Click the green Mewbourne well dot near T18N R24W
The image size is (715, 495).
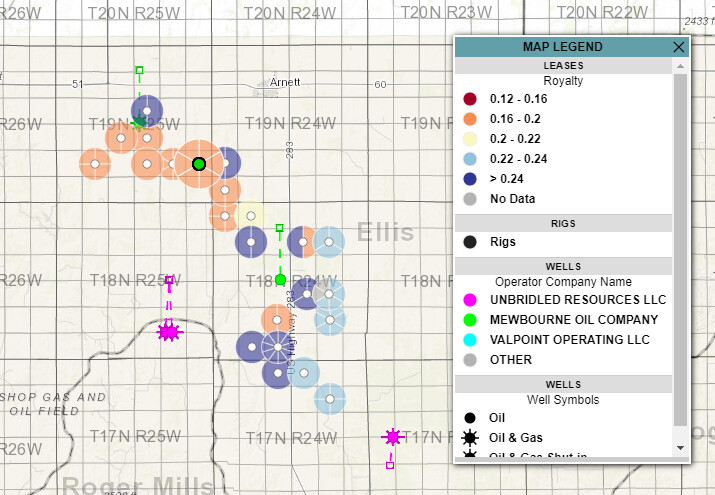coord(280,279)
